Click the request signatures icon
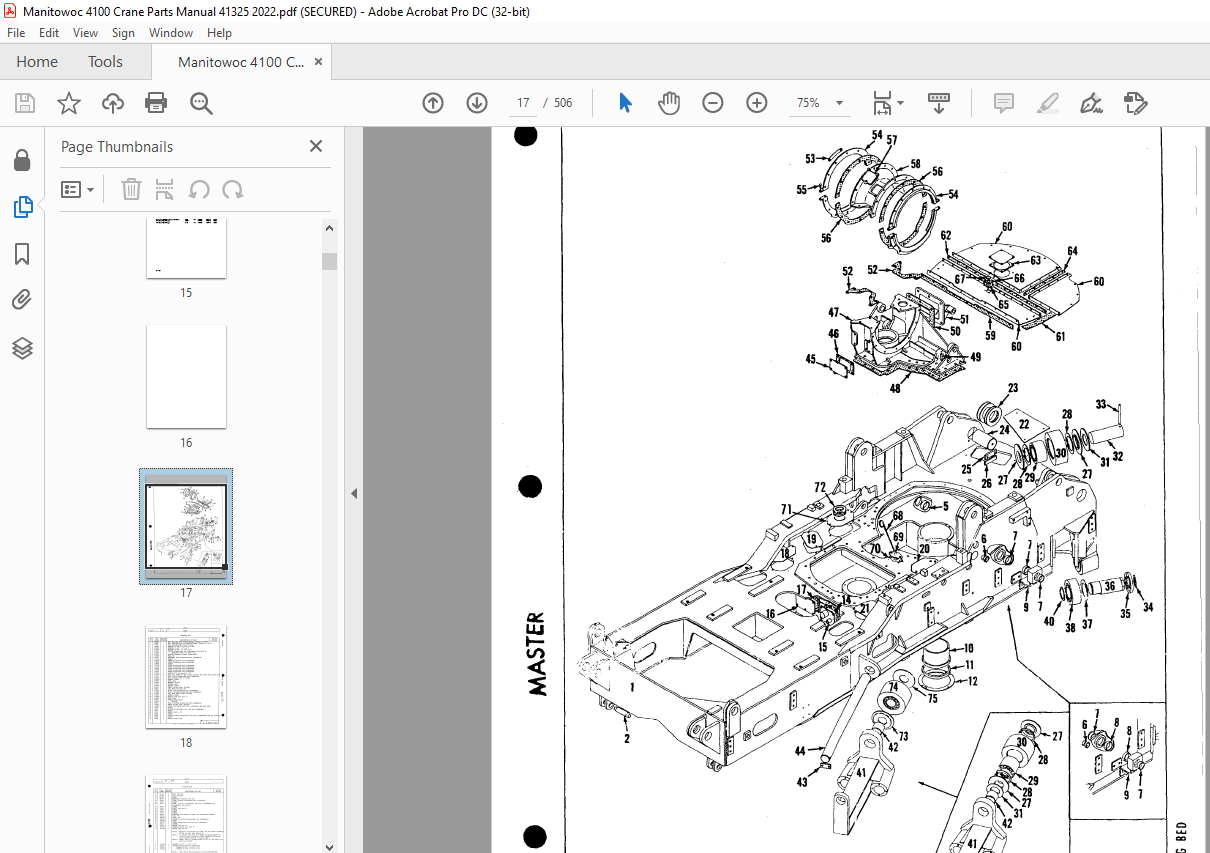Image resolution: width=1210 pixels, height=853 pixels. point(1135,103)
